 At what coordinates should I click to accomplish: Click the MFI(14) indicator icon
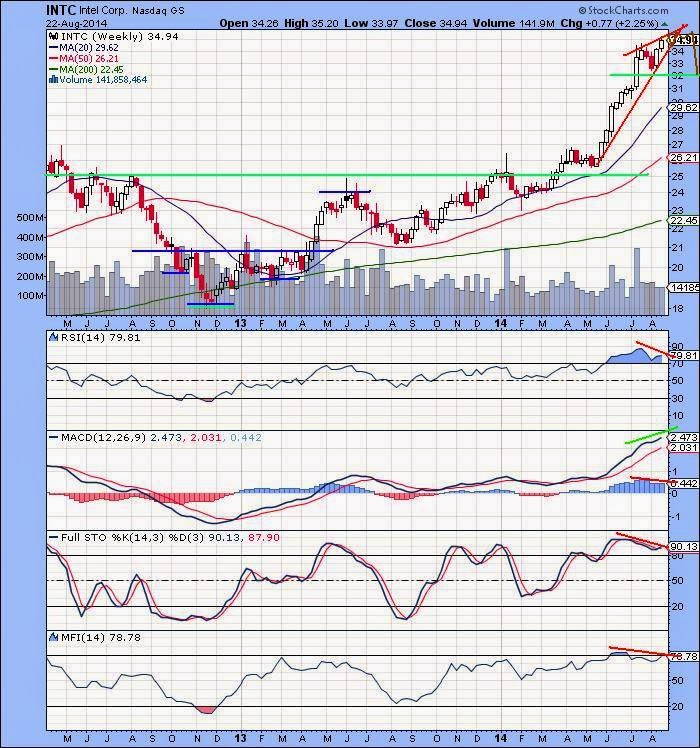[54, 637]
